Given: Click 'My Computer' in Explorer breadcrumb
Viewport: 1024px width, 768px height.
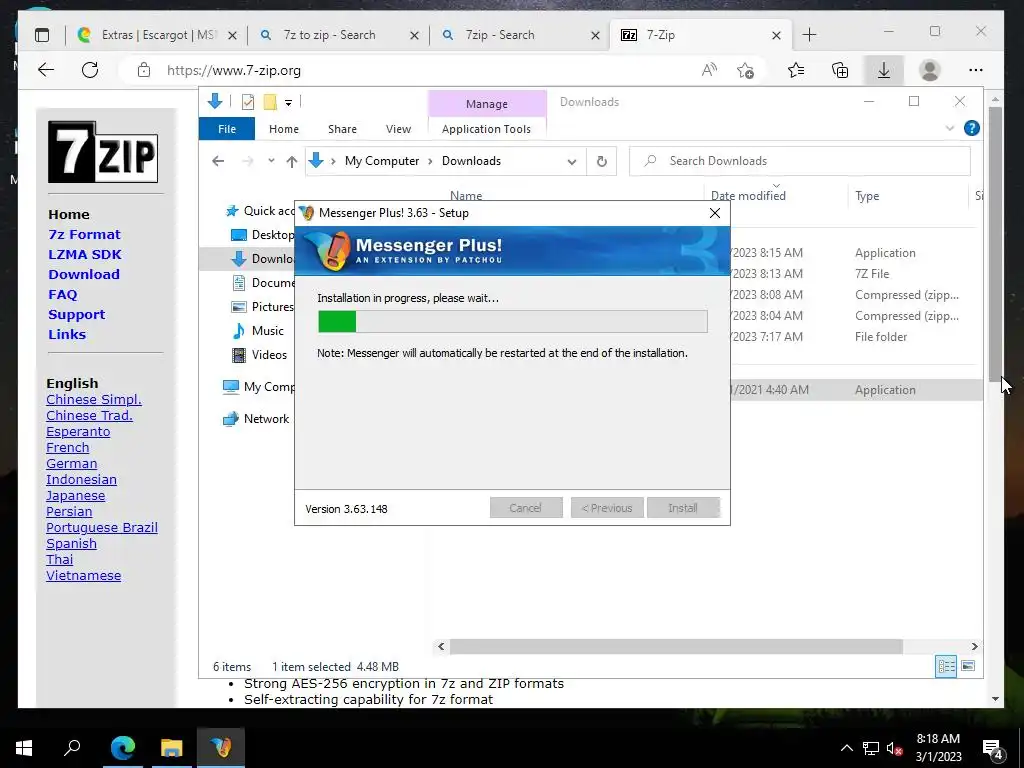Looking at the screenshot, I should tap(381, 161).
